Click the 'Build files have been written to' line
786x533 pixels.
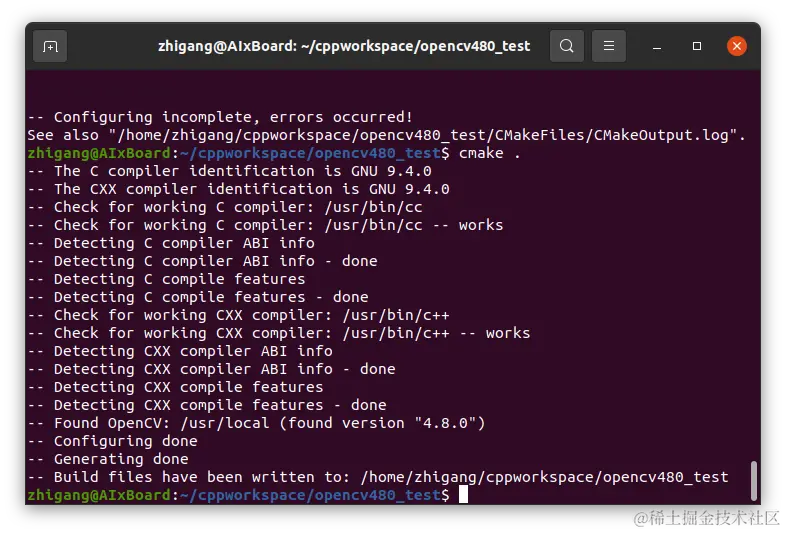[378, 478]
